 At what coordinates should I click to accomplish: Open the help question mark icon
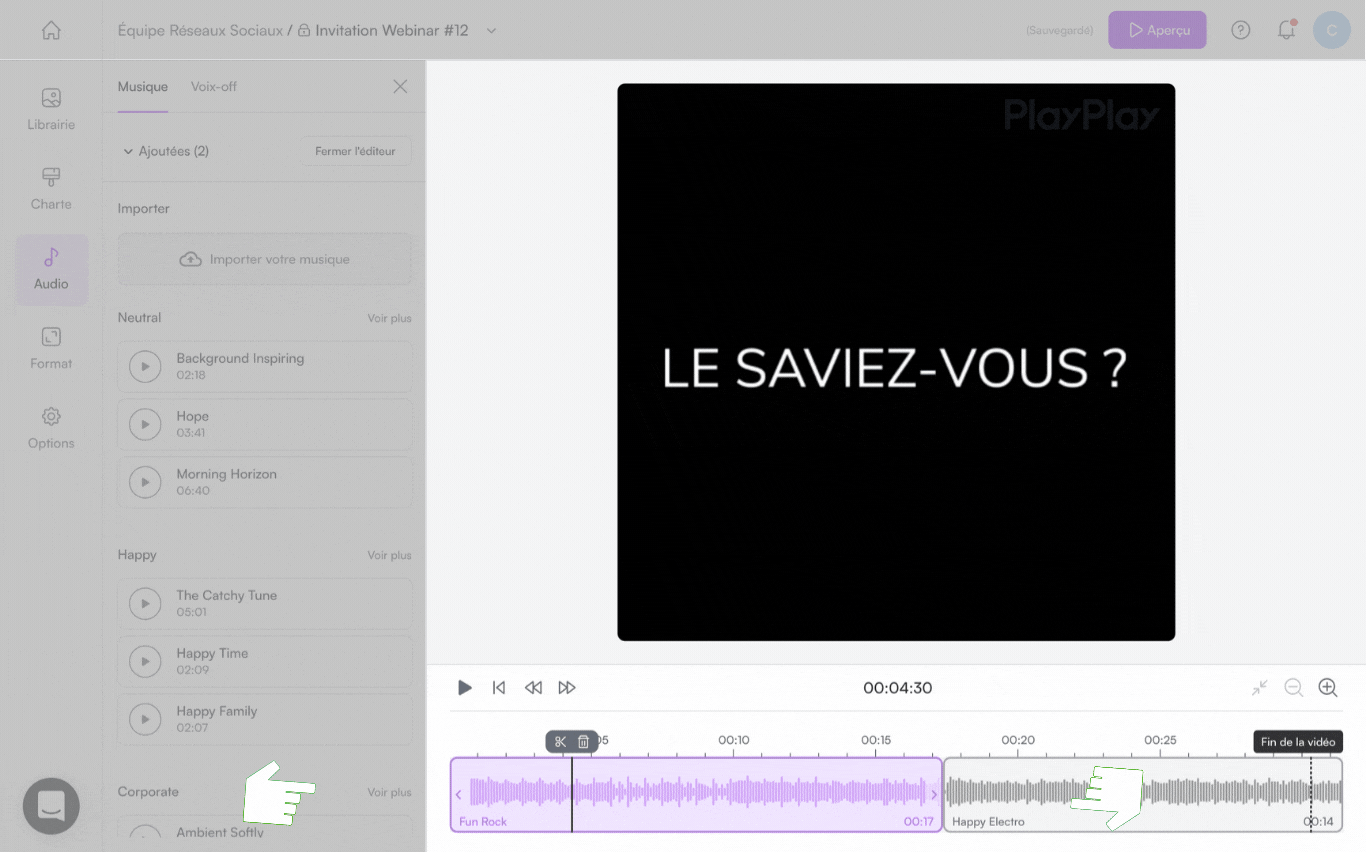(1241, 30)
